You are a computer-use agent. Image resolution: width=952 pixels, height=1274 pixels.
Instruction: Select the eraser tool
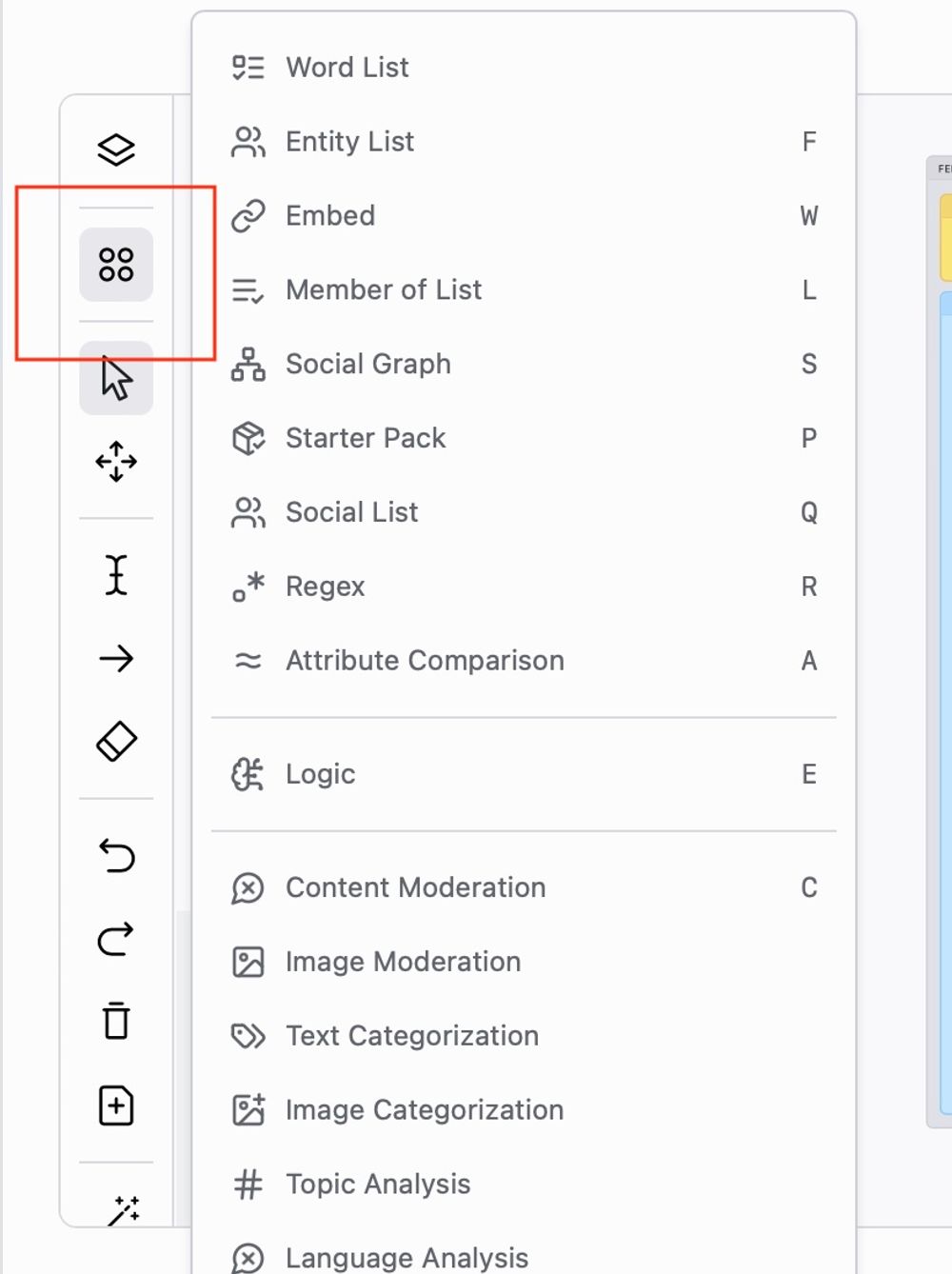(116, 741)
